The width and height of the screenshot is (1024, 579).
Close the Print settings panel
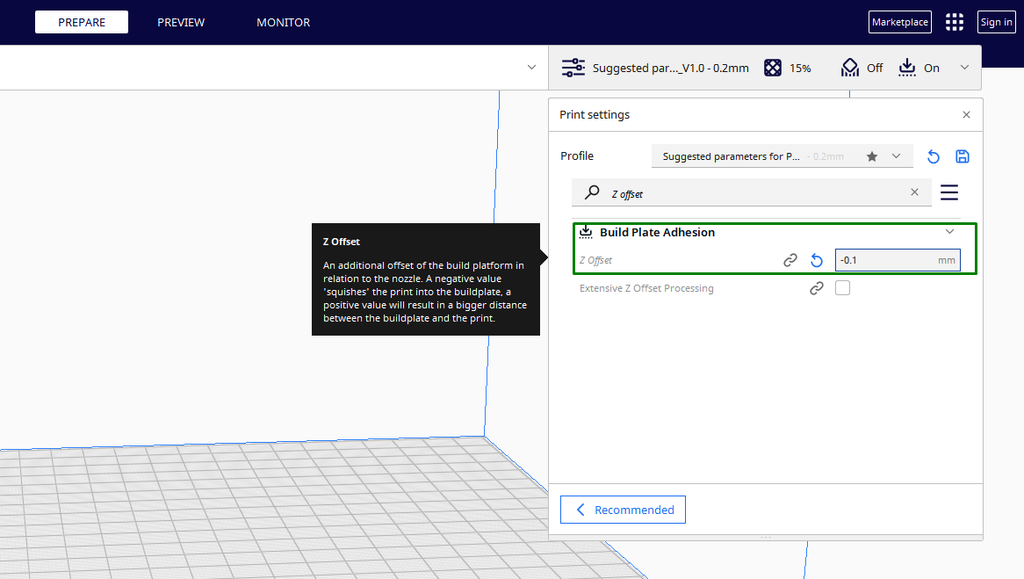(967, 115)
